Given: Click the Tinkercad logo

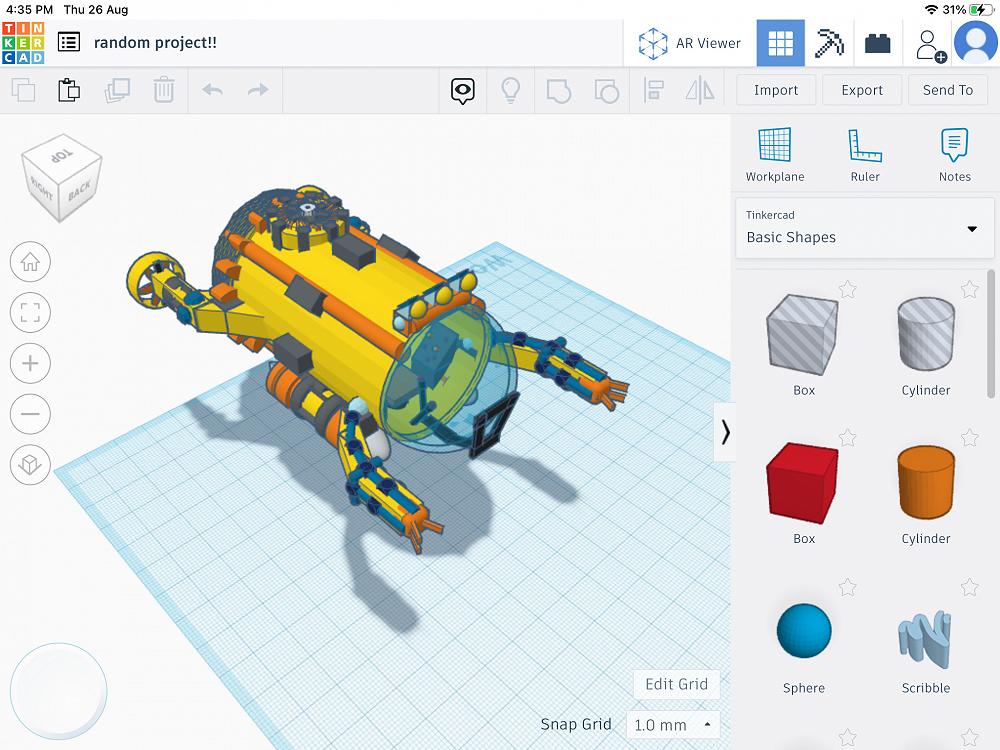Looking at the screenshot, I should pyautogui.click(x=24, y=42).
